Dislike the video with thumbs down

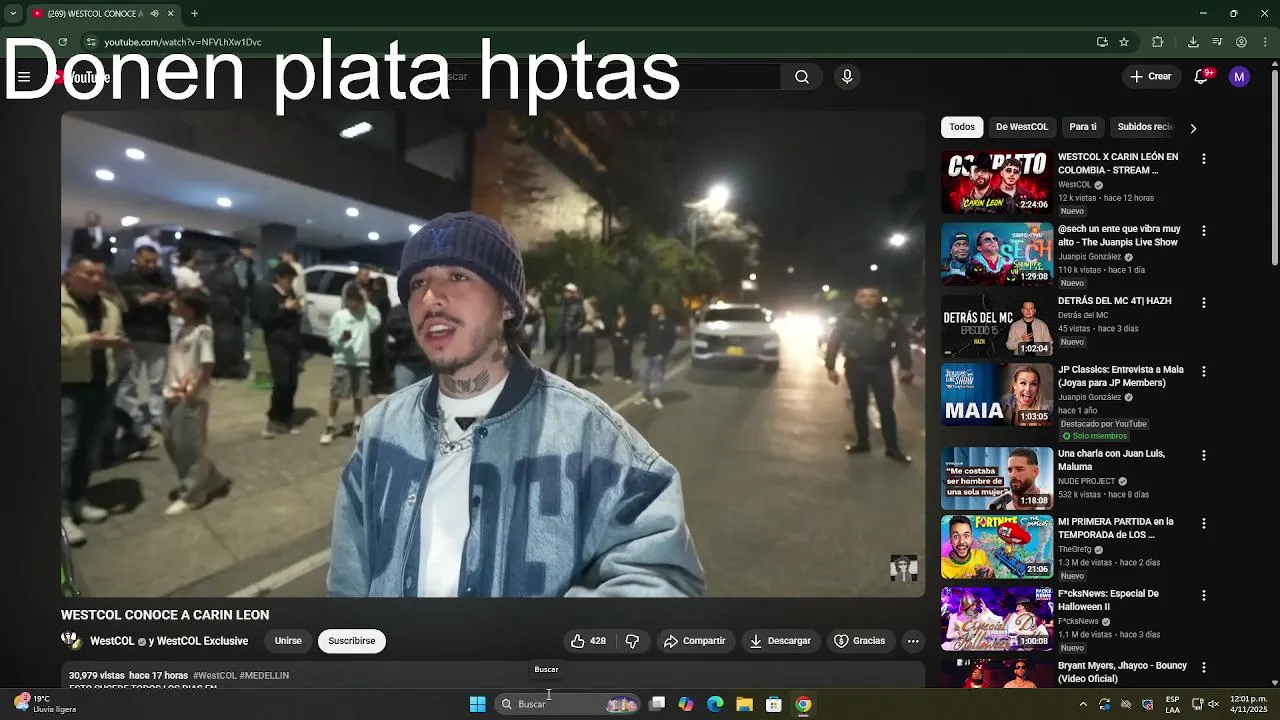(x=632, y=641)
